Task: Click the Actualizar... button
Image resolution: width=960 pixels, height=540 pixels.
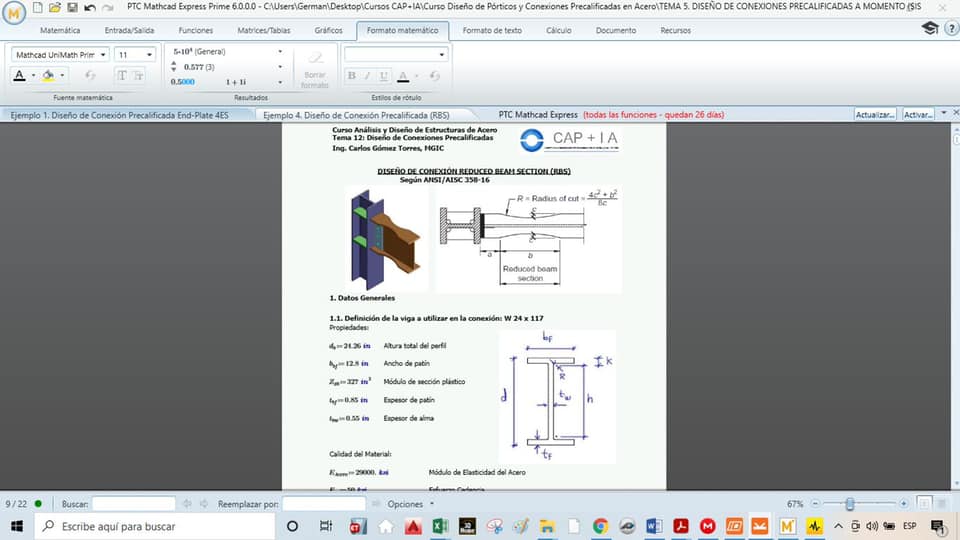Action: tap(875, 114)
